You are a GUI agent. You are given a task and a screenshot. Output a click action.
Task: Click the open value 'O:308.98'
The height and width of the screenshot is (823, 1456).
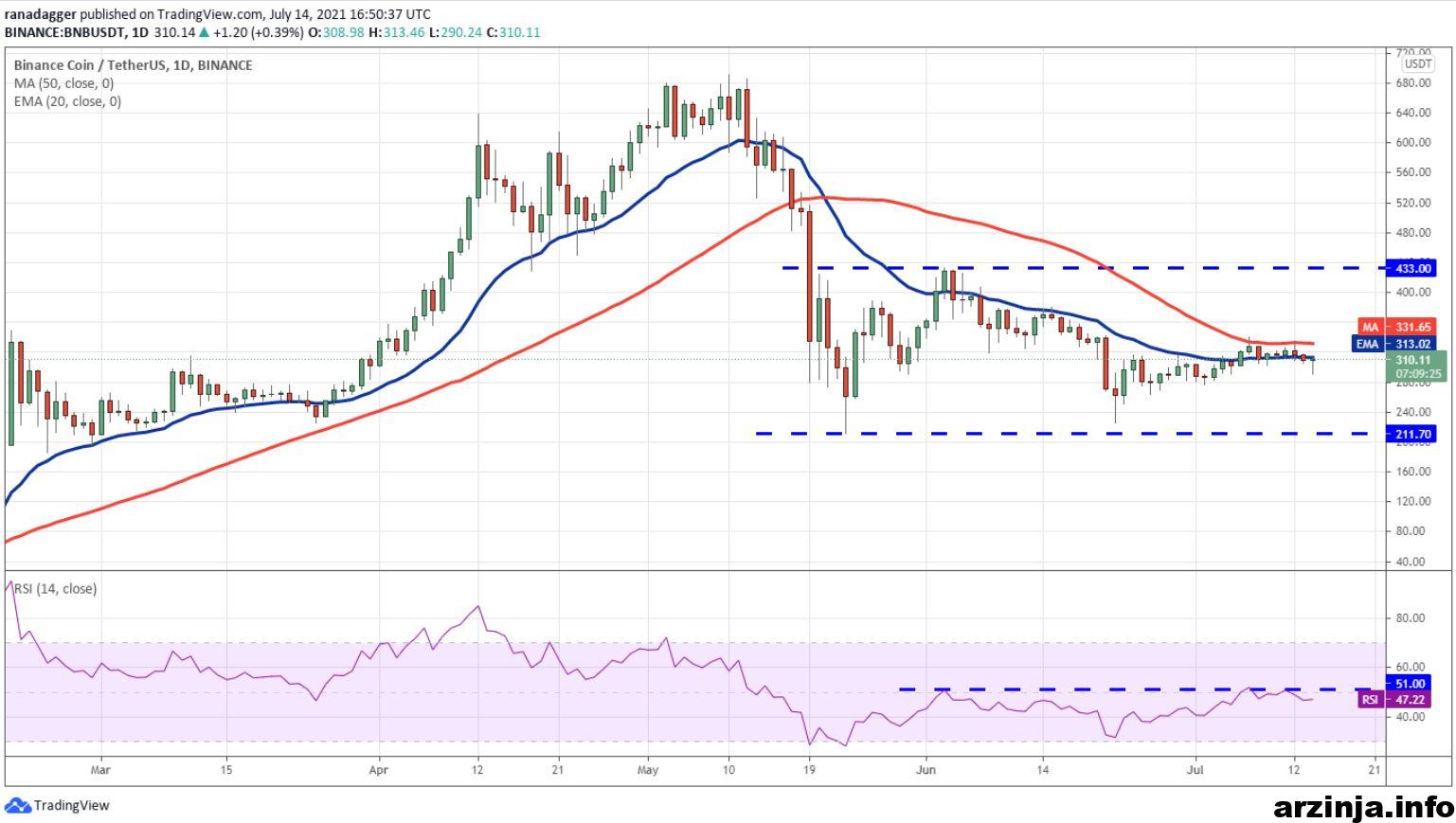[x=336, y=32]
